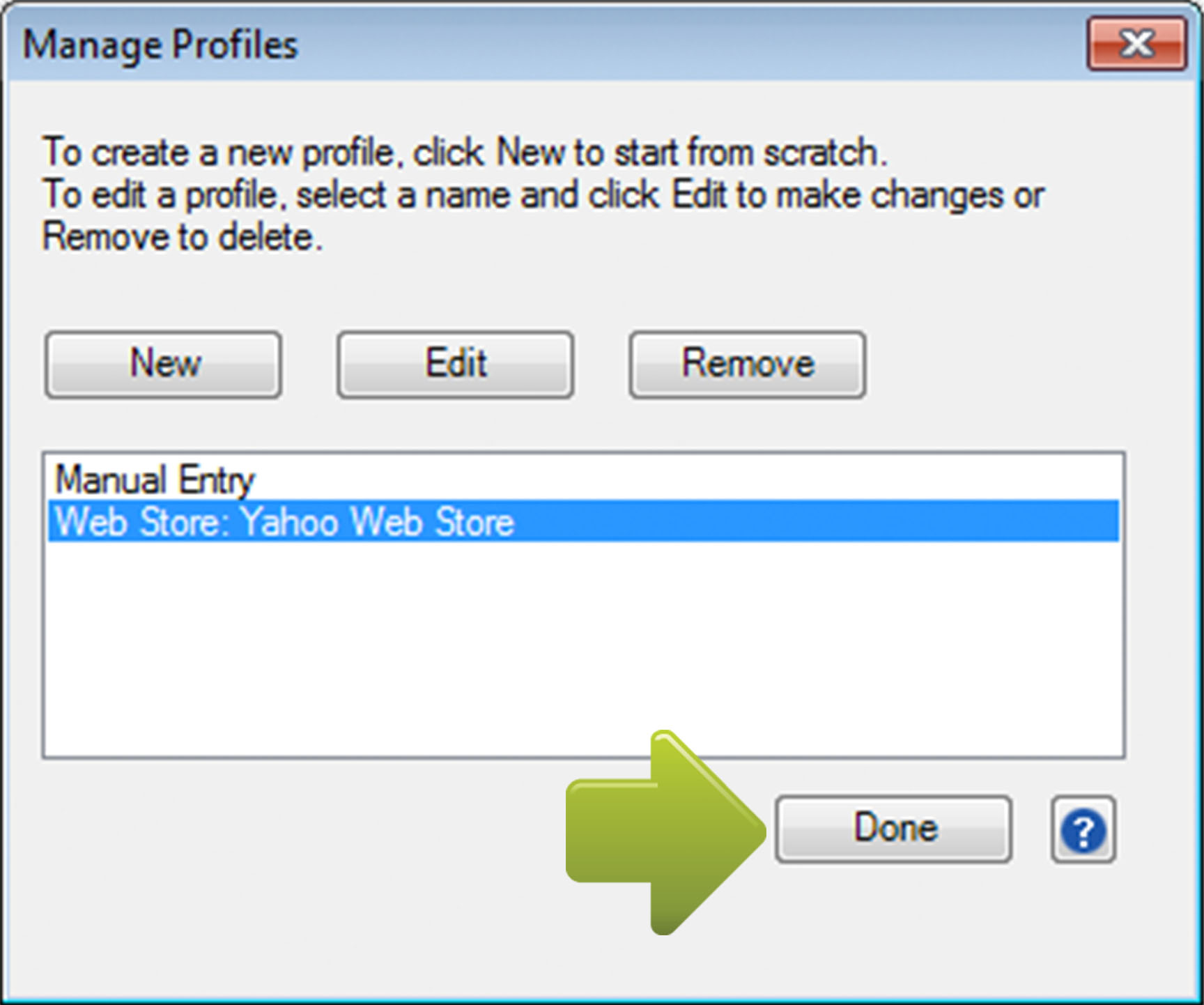Click the 'To create a new profile' instruction line
Image resolution: width=1204 pixels, height=1005 pixels.
(465, 152)
